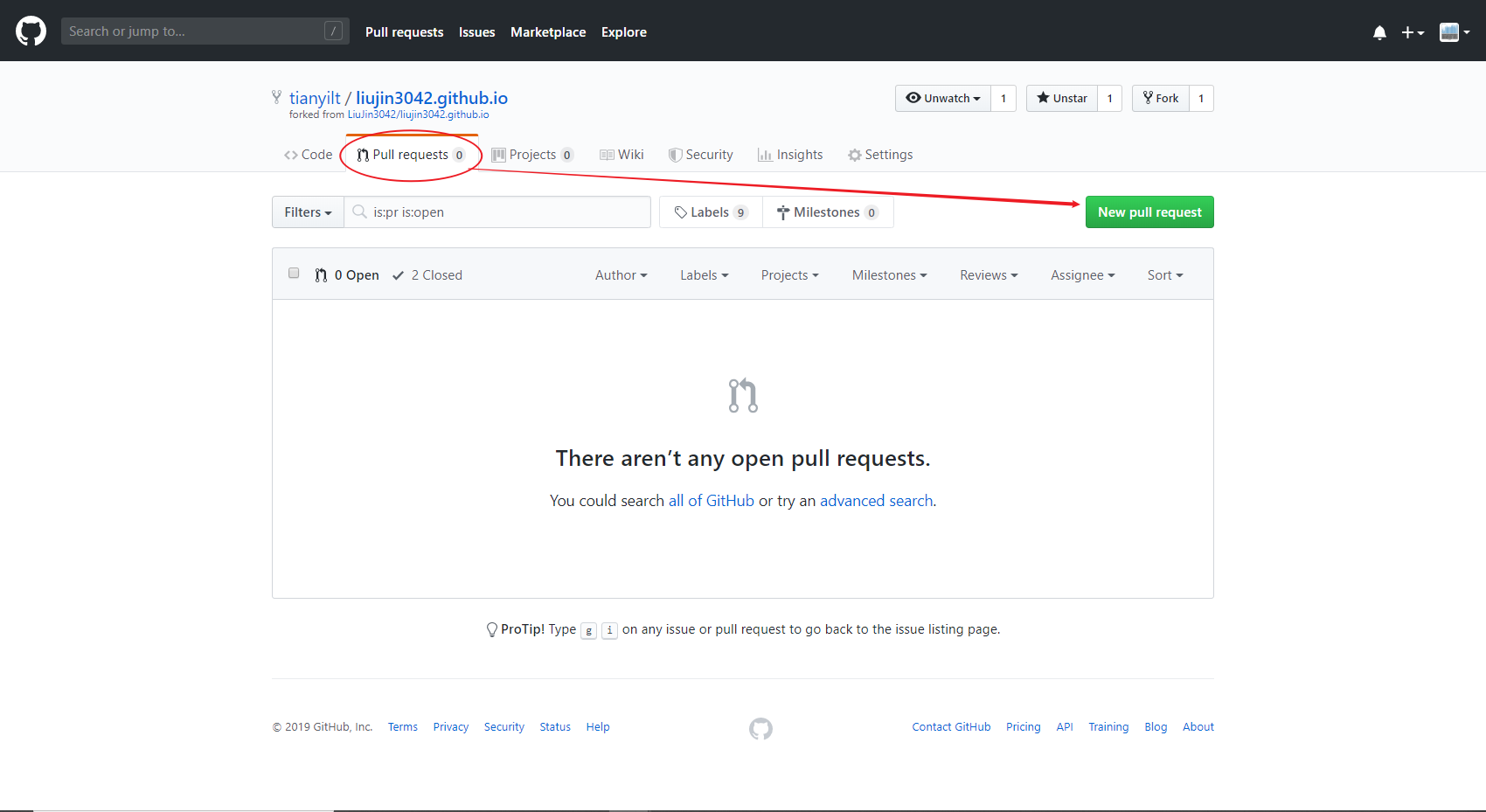Expand the Sort dropdown
Screen dimensions: 1486x812
pyautogui.click(x=1165, y=275)
